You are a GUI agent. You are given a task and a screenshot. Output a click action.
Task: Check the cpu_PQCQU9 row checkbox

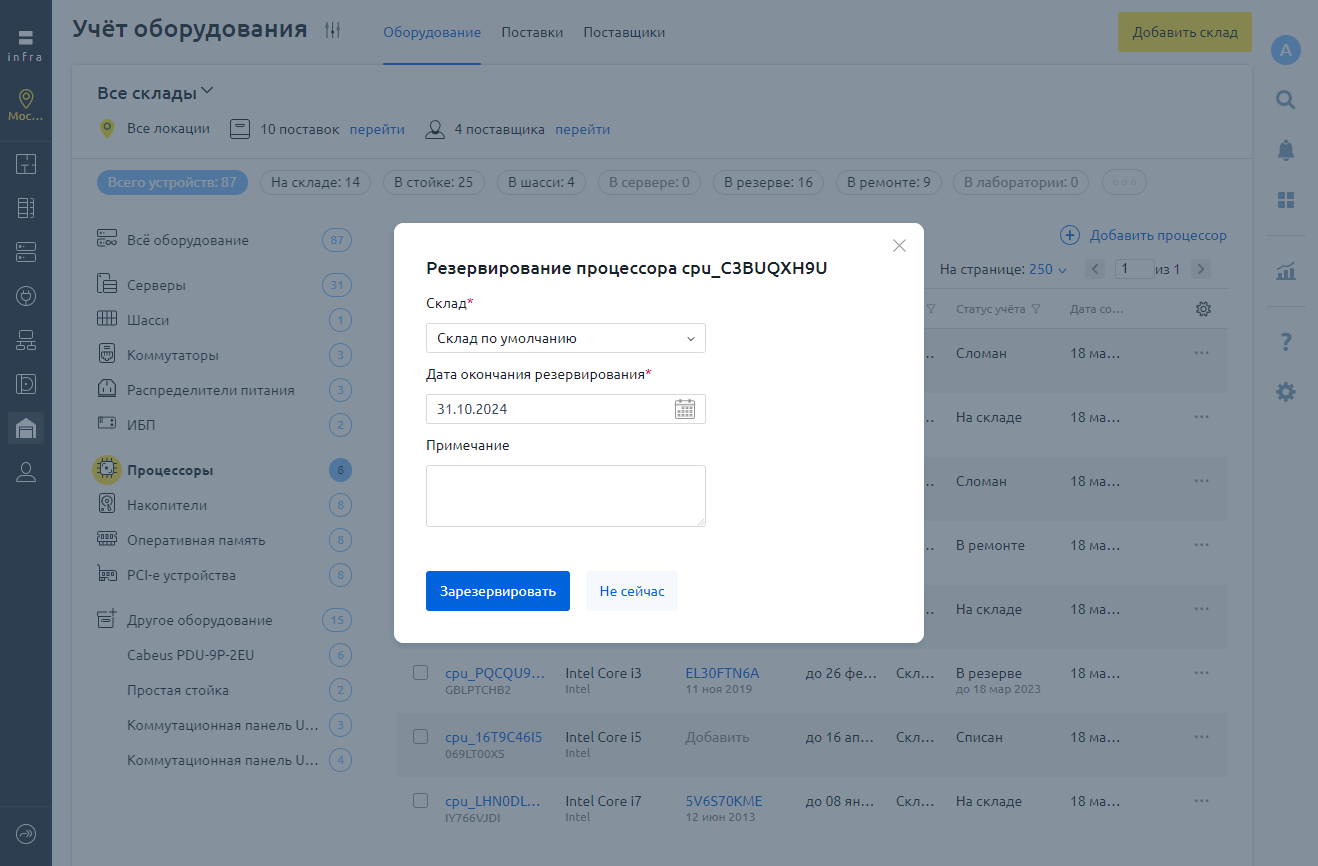(x=421, y=673)
